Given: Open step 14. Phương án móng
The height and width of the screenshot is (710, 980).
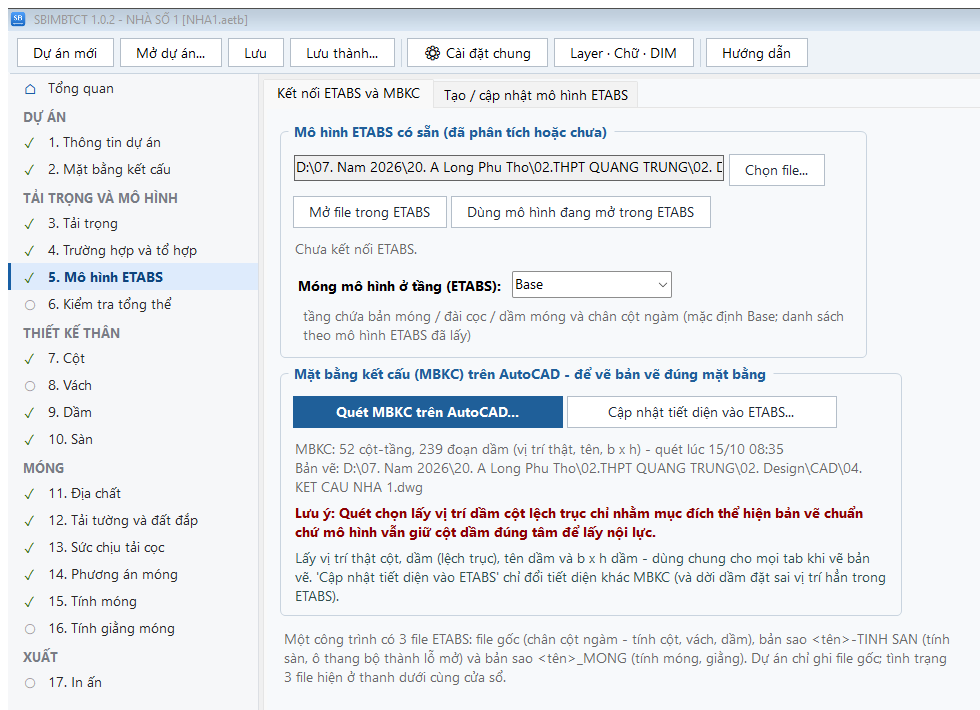Looking at the screenshot, I should click(134, 574).
